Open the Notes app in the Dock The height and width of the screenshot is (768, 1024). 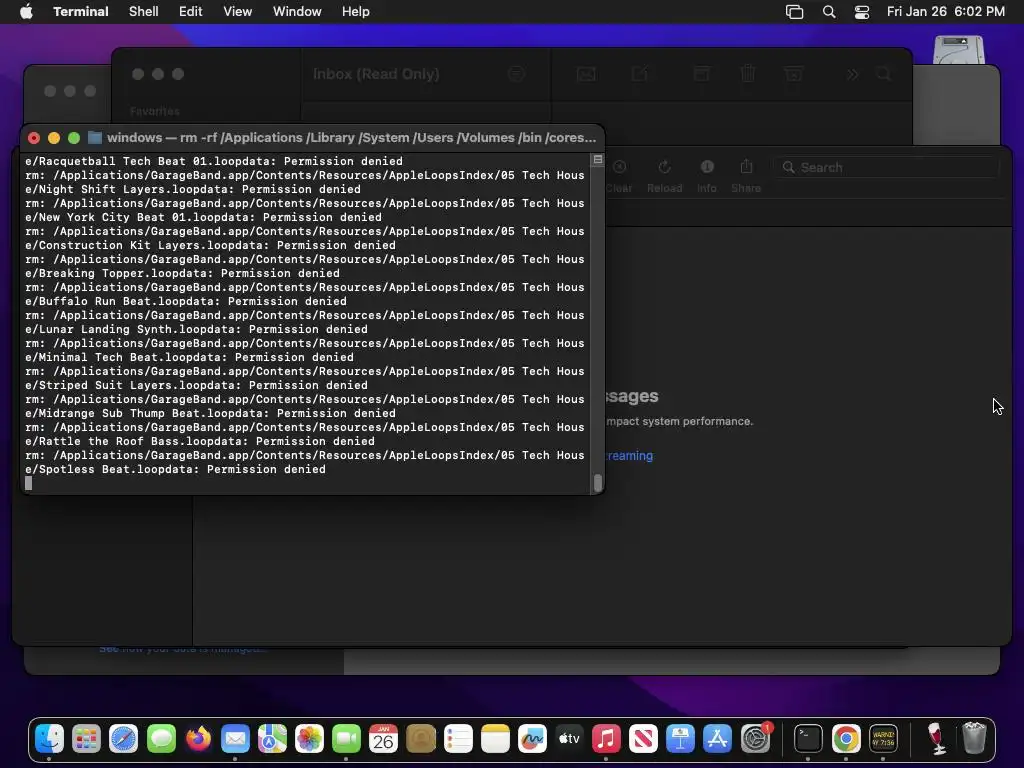(495, 739)
